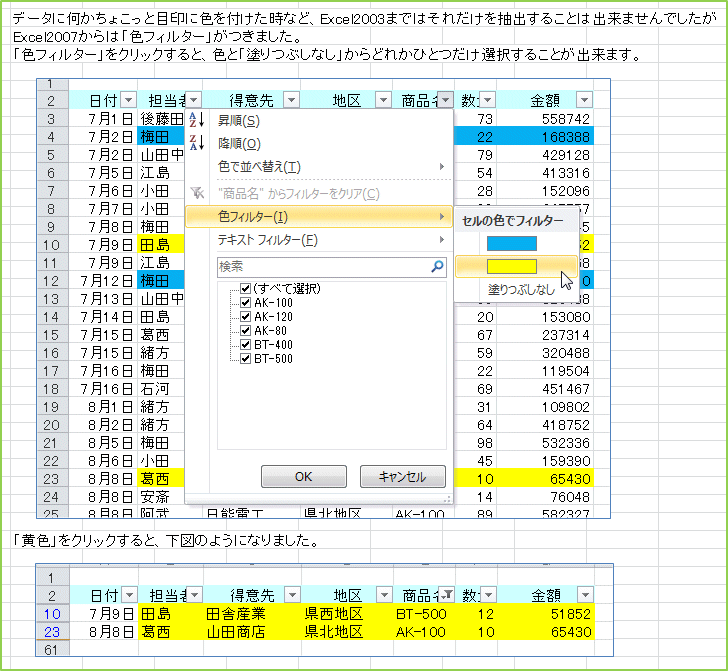The height and width of the screenshot is (671, 728).
Task: Click "商品名"からフィルターをクリア(C) item
Action: pyautogui.click(x=318, y=193)
